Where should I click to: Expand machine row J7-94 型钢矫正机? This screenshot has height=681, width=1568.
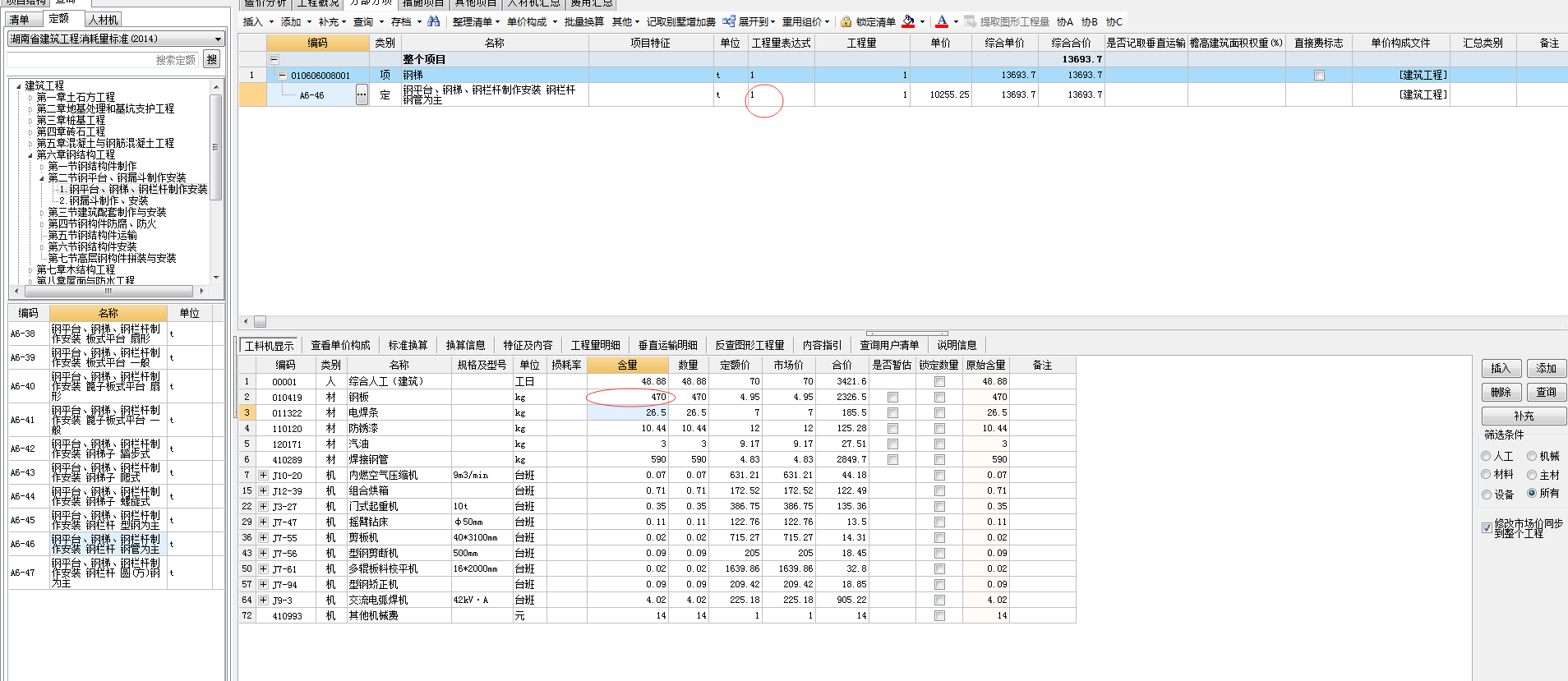coord(263,584)
